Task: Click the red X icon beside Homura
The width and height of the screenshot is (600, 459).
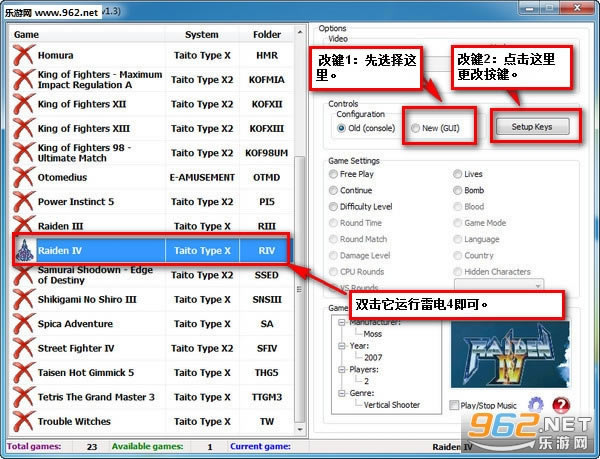Action: 24,55
